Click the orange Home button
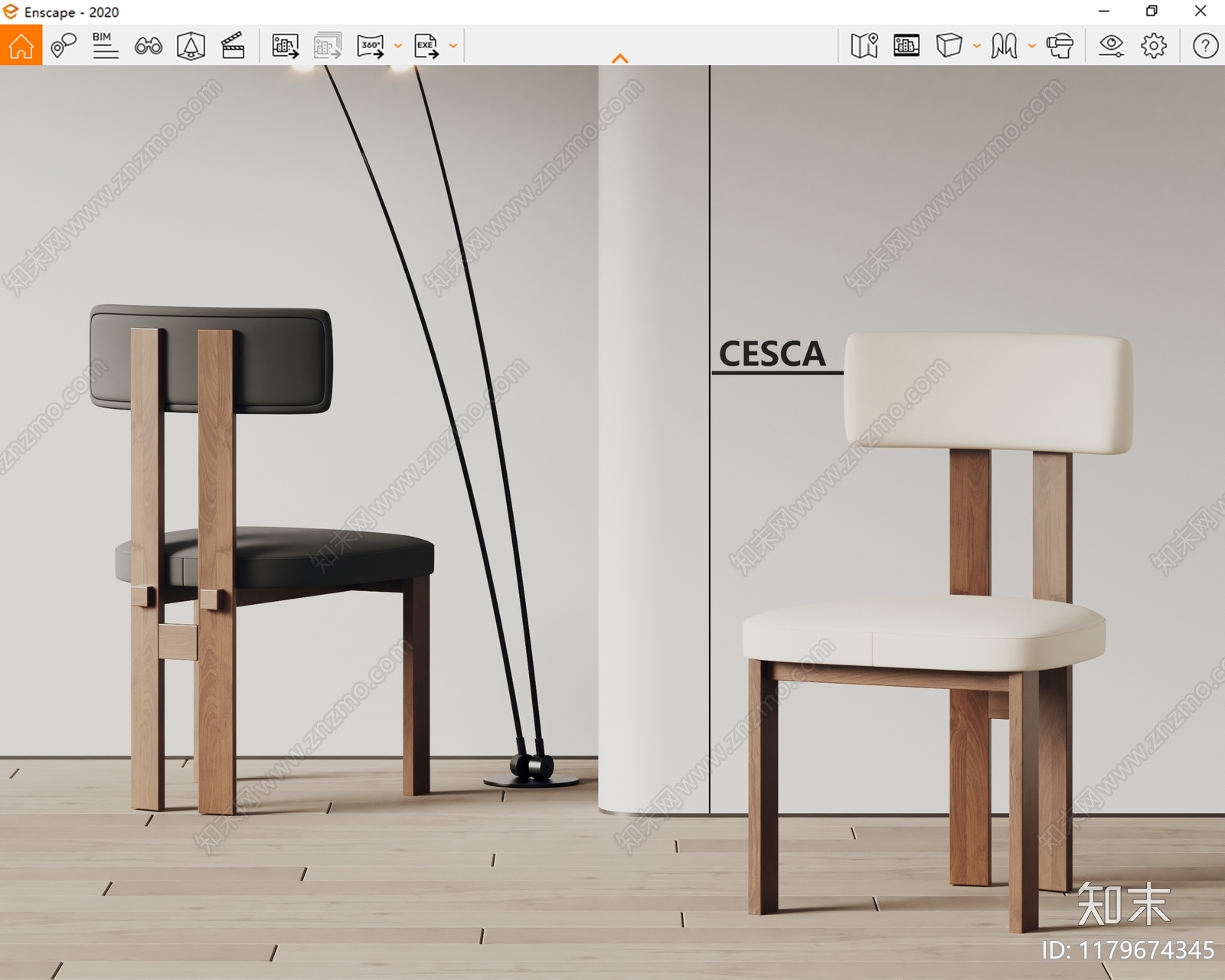1225x980 pixels. (21, 45)
